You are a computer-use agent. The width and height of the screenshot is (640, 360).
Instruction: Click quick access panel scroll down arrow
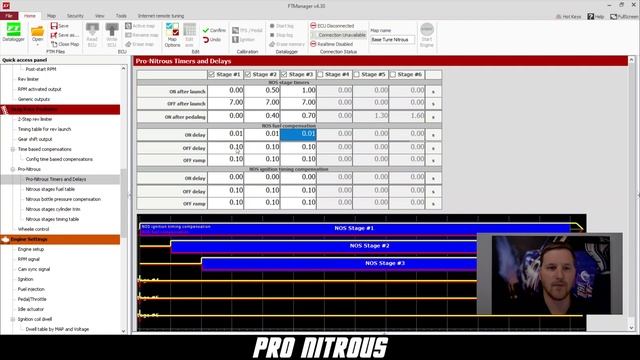point(124,331)
